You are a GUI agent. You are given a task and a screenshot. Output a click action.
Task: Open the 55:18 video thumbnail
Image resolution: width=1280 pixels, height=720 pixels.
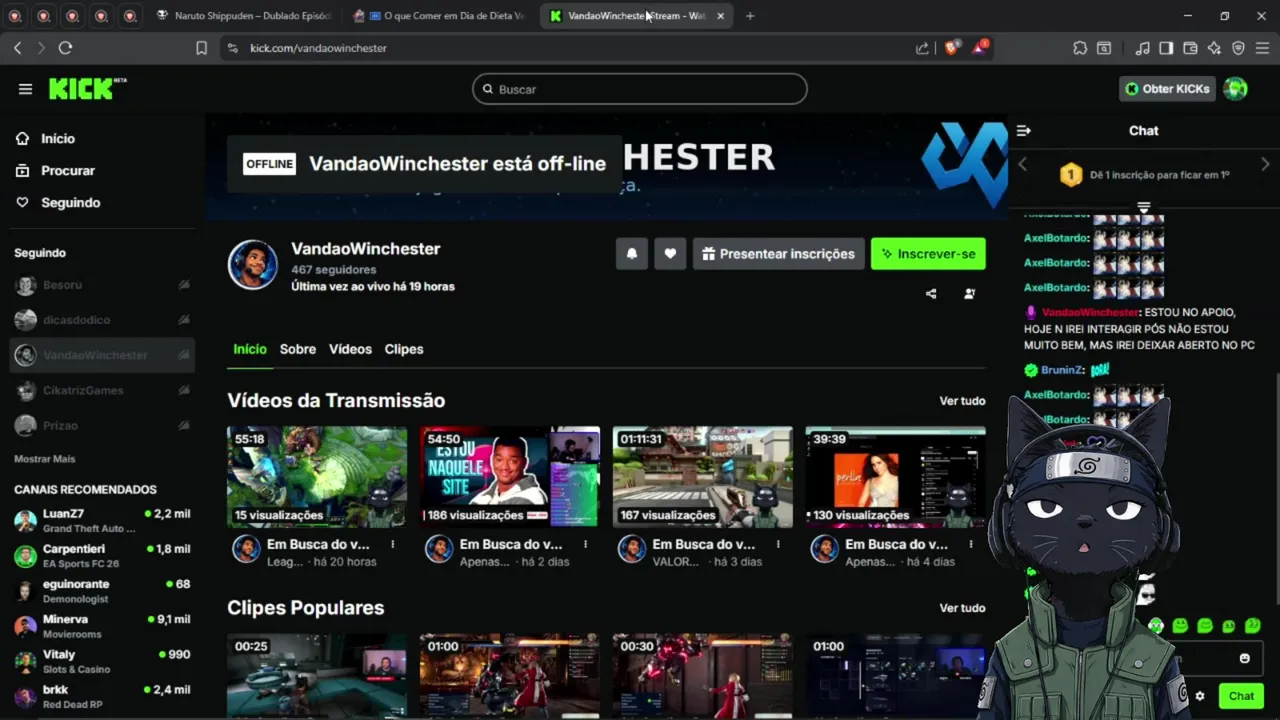[317, 477]
